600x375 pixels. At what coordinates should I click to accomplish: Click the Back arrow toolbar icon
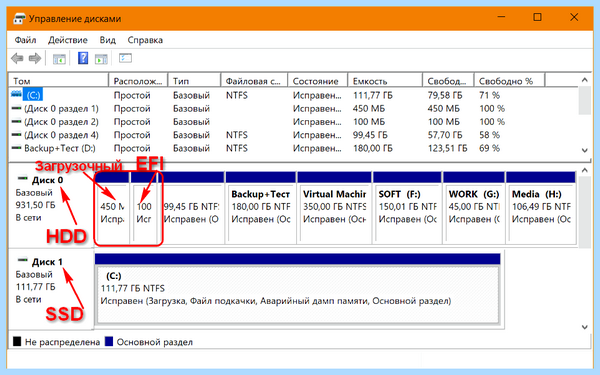coord(17,59)
